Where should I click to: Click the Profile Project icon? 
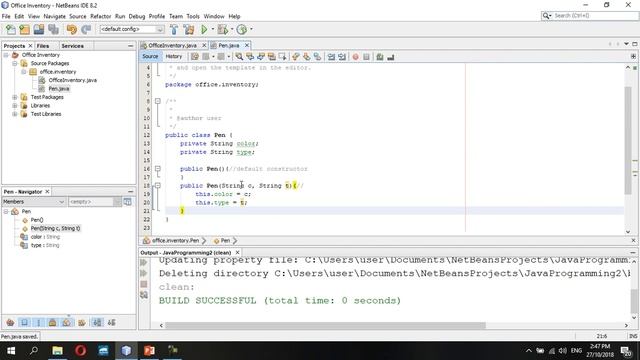242,29
